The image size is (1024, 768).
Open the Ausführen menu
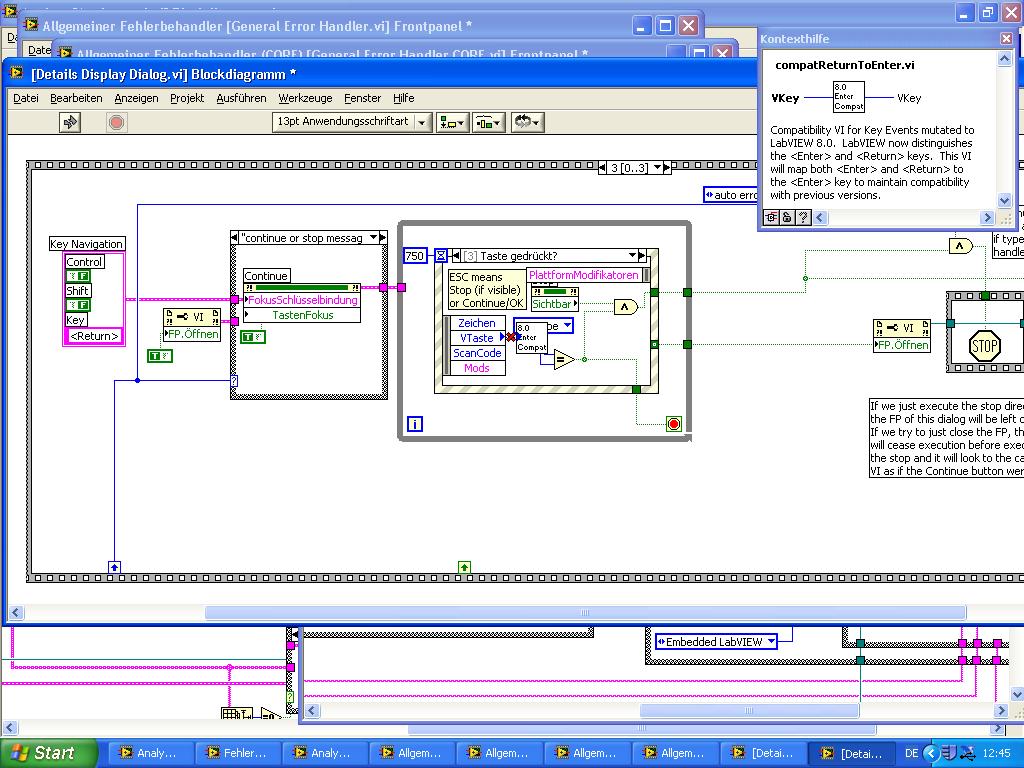click(x=241, y=98)
